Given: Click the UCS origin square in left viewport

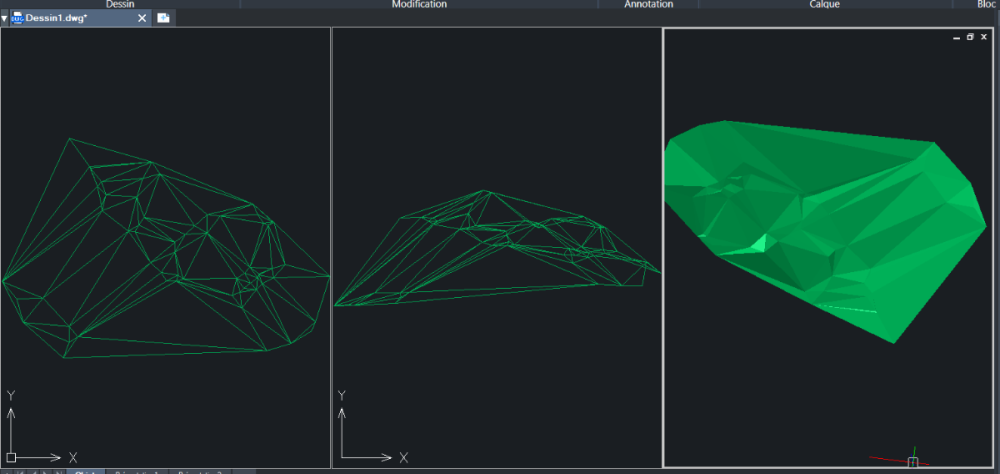Looking at the screenshot, I should pos(11,457).
